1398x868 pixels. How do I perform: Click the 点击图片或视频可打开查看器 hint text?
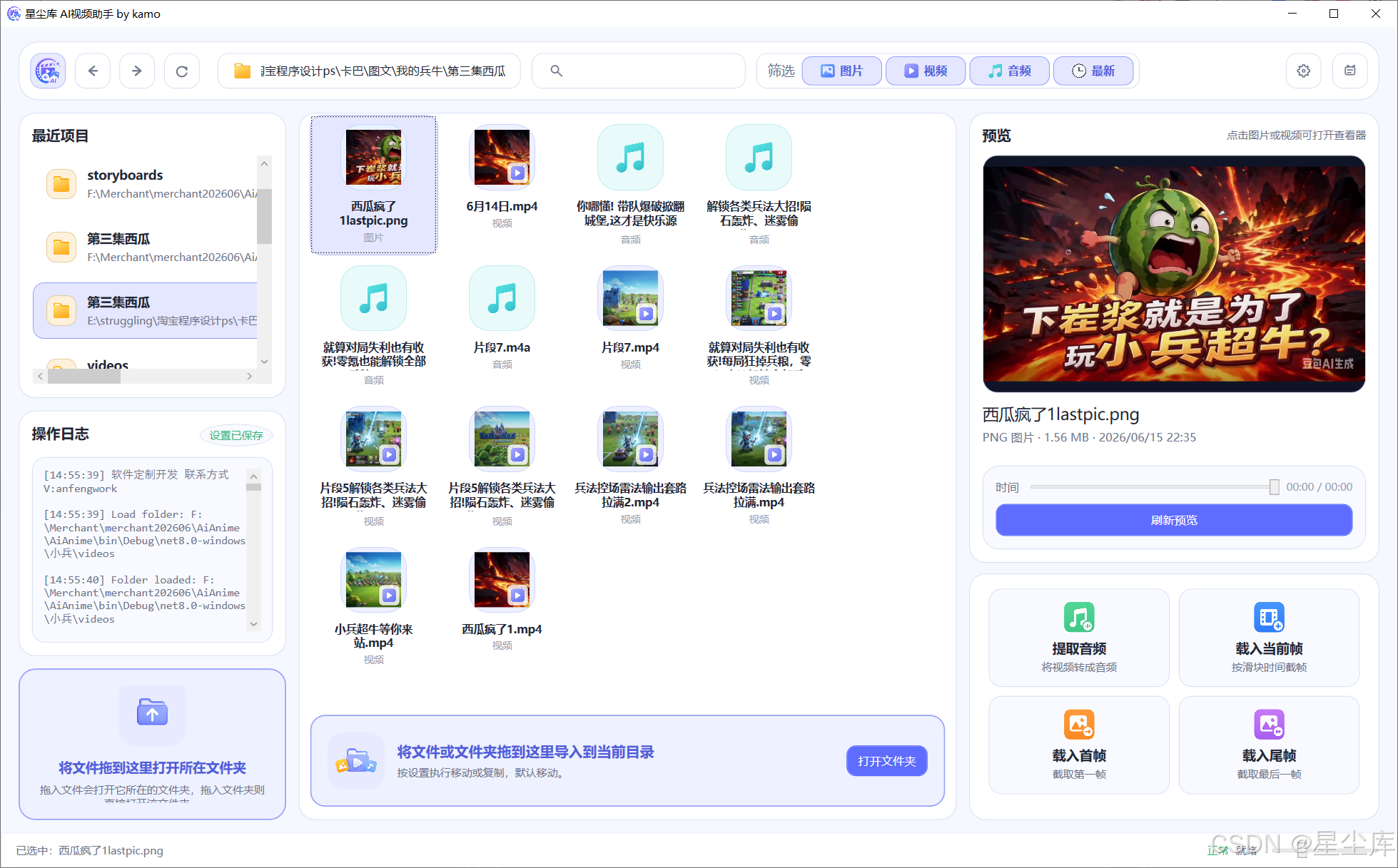(1296, 136)
